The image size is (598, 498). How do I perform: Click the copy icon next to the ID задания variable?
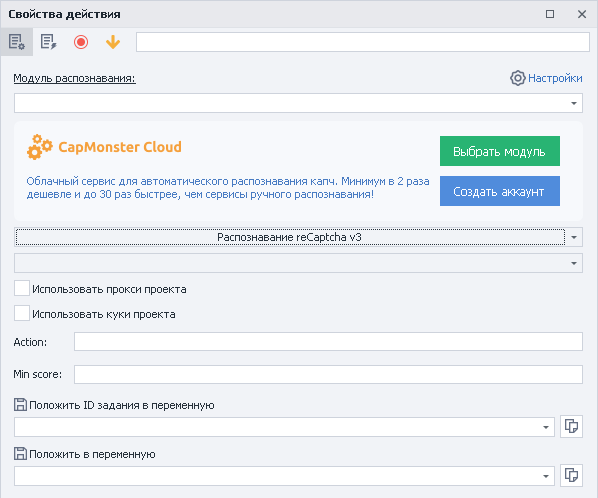[x=571, y=426]
